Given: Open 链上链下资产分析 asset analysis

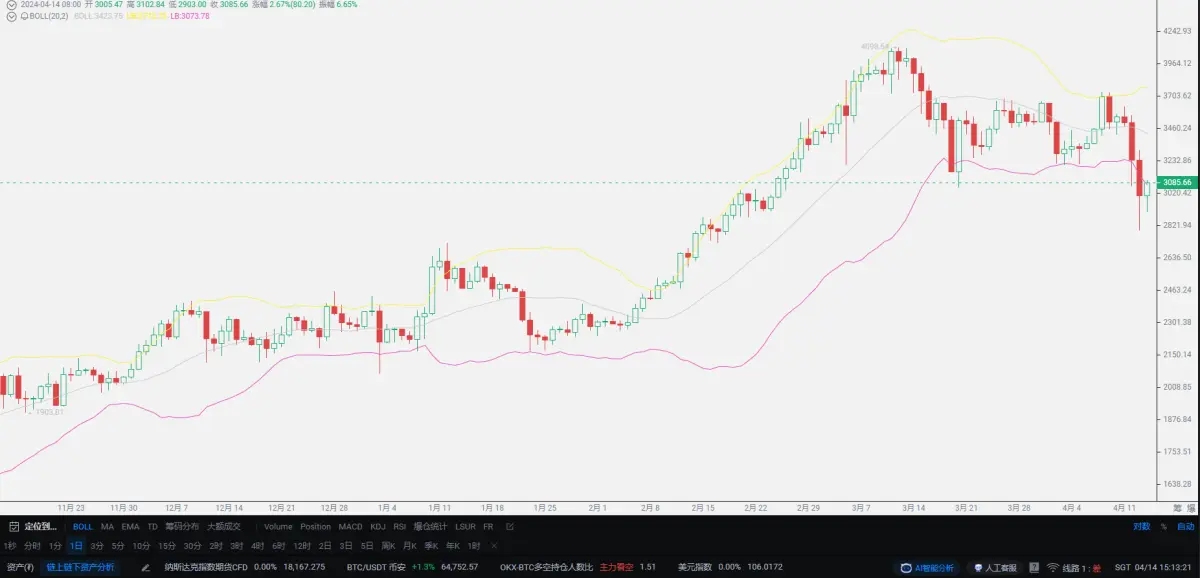Looking at the screenshot, I should click(x=80, y=567).
